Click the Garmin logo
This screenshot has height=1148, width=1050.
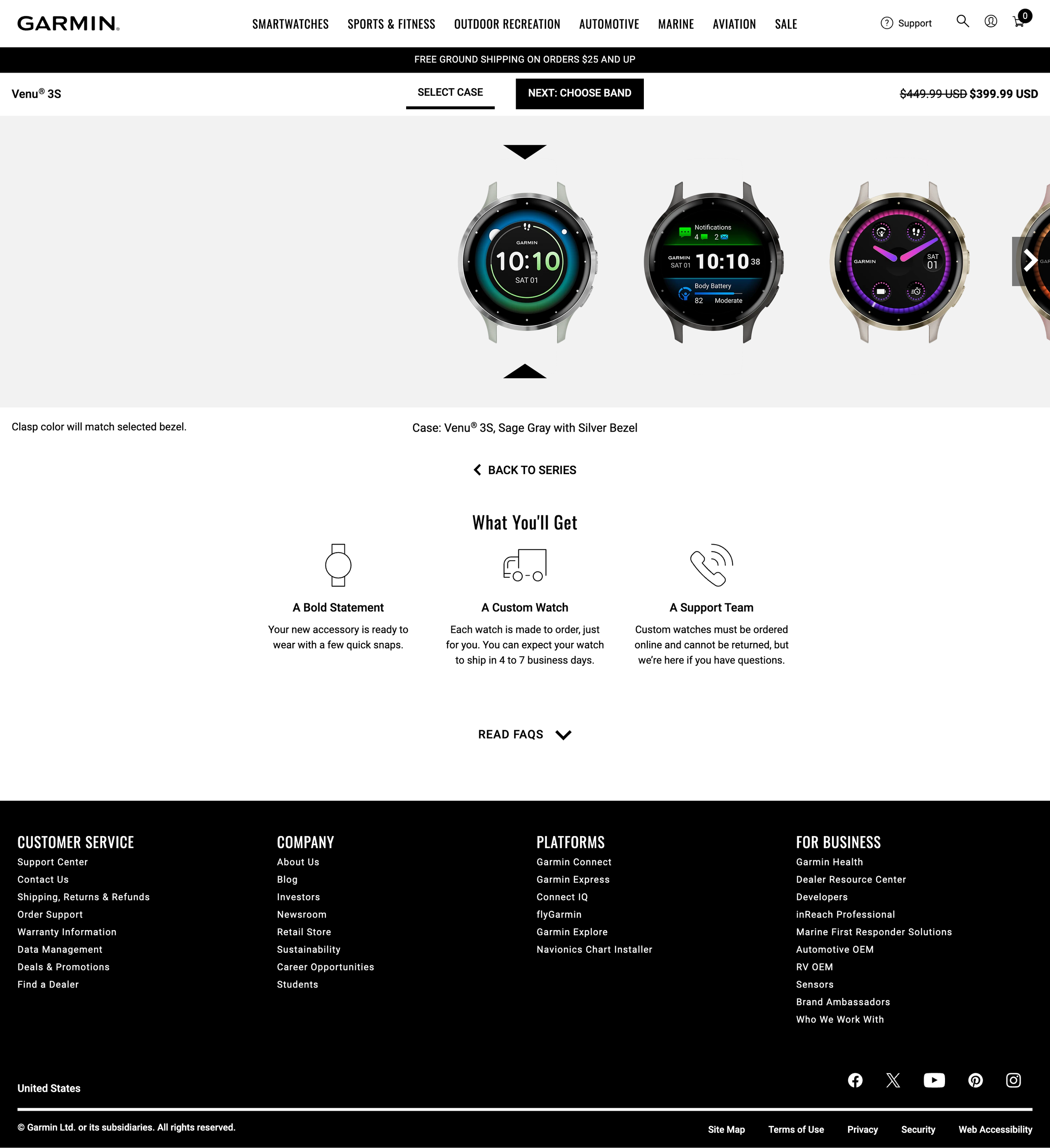[68, 24]
